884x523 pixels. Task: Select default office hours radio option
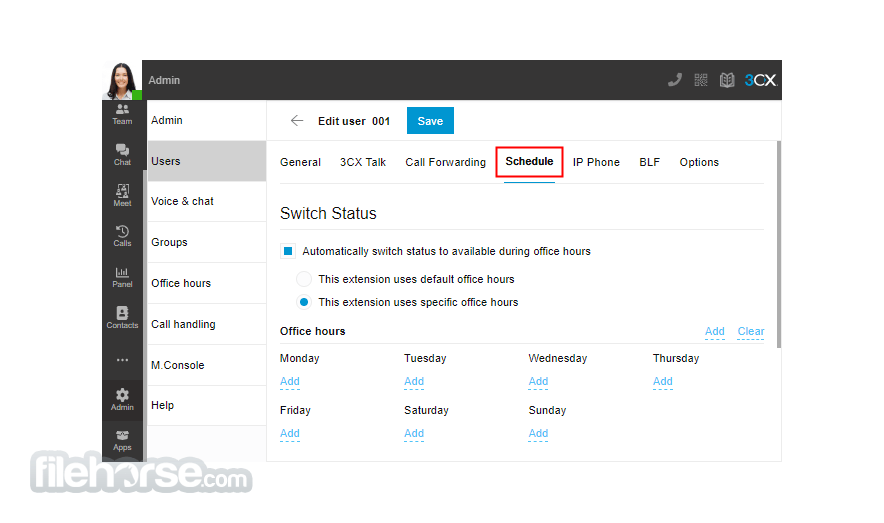tap(304, 279)
